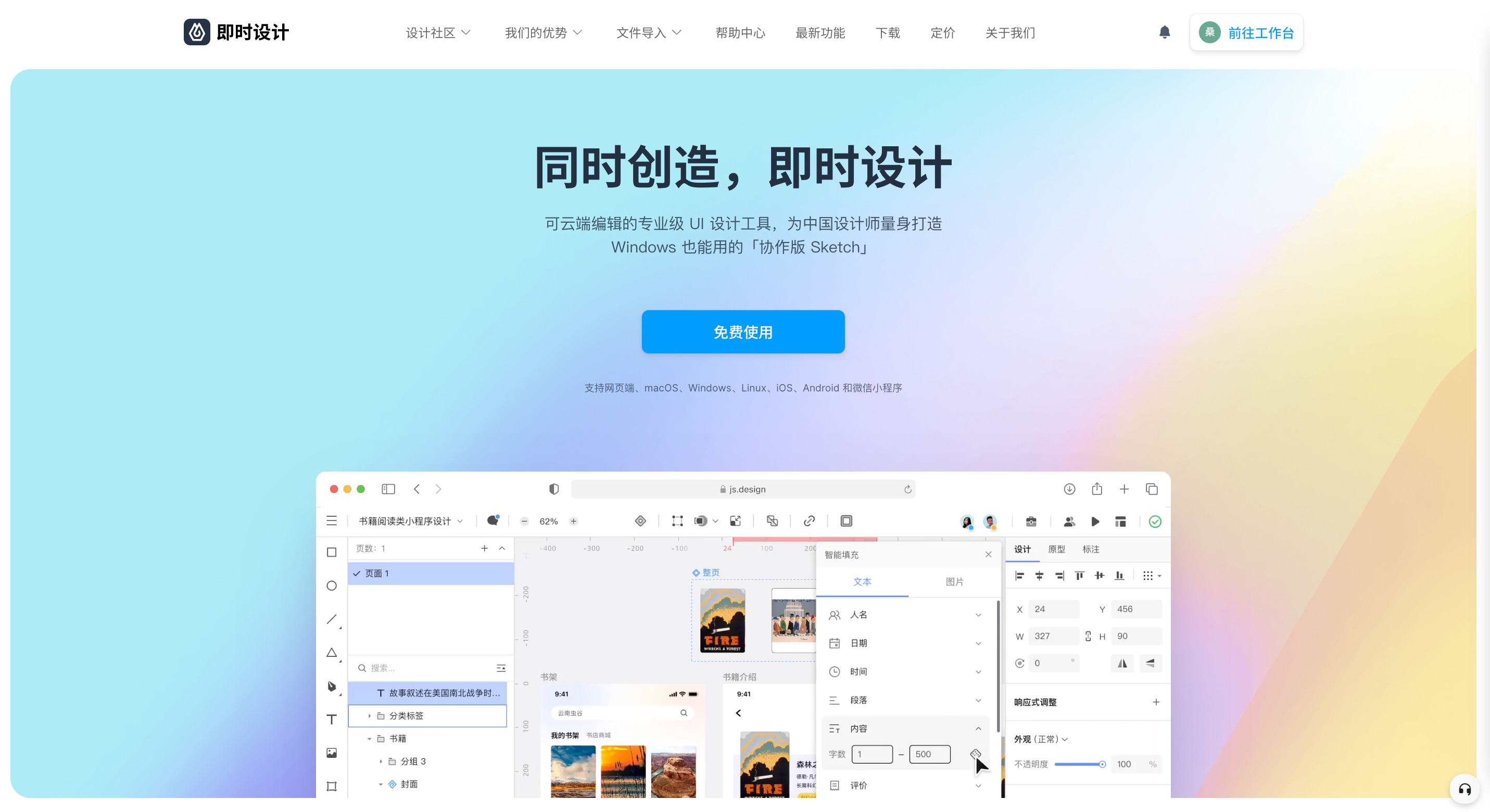1490x812 pixels.
Task: Select the checked 页面 1 page
Action: [x=431, y=573]
